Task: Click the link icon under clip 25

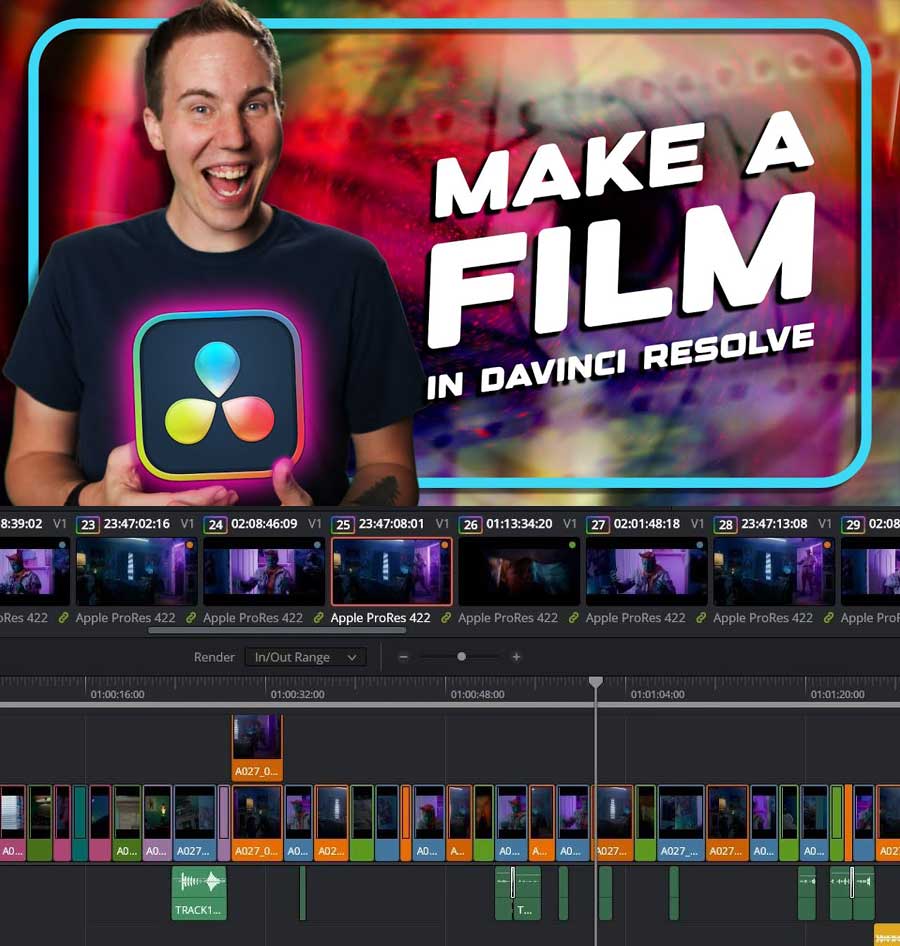Action: [446, 618]
